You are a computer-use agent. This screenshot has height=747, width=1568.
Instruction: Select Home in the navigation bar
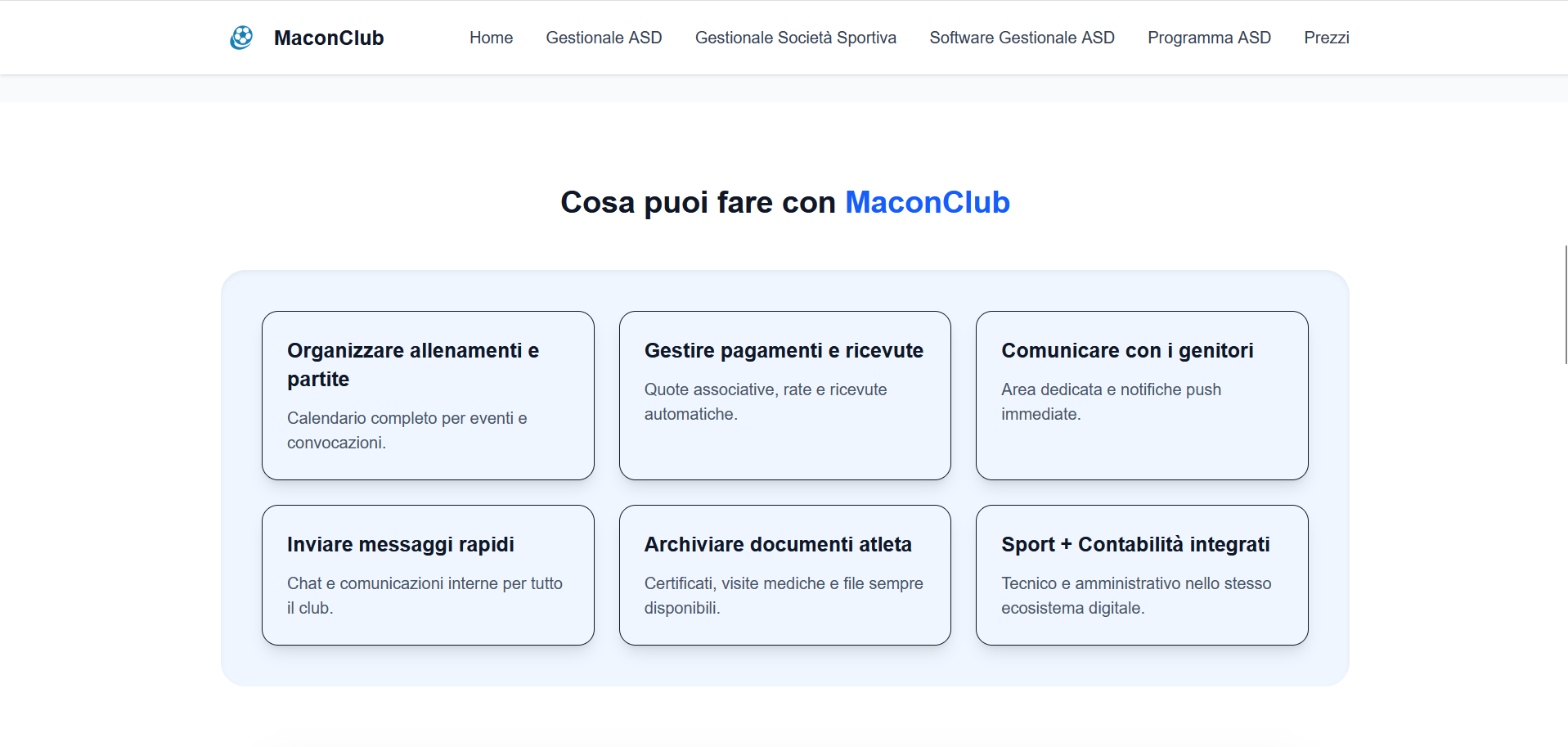click(x=491, y=38)
